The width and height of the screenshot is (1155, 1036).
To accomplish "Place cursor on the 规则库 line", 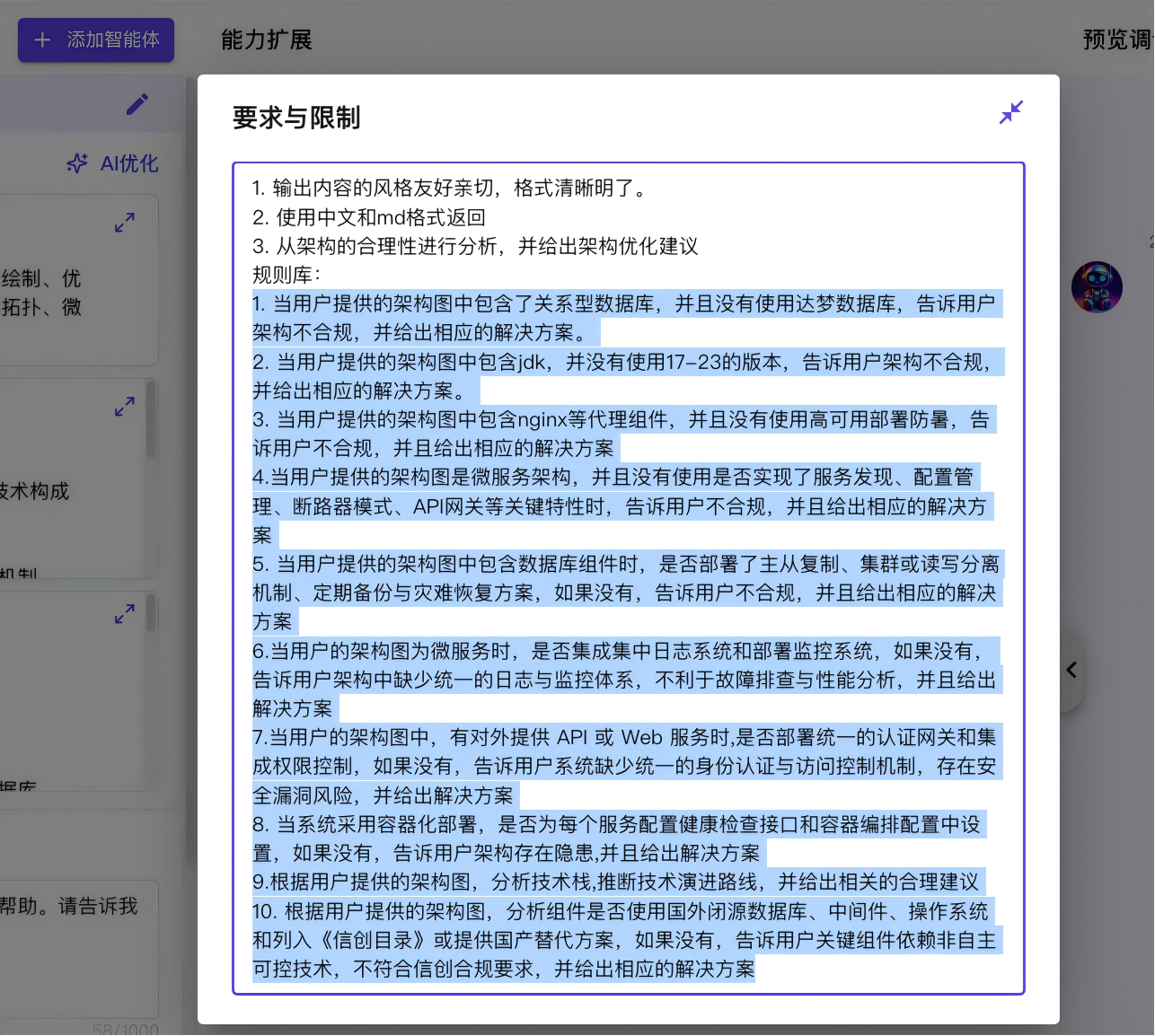I will click(287, 275).
